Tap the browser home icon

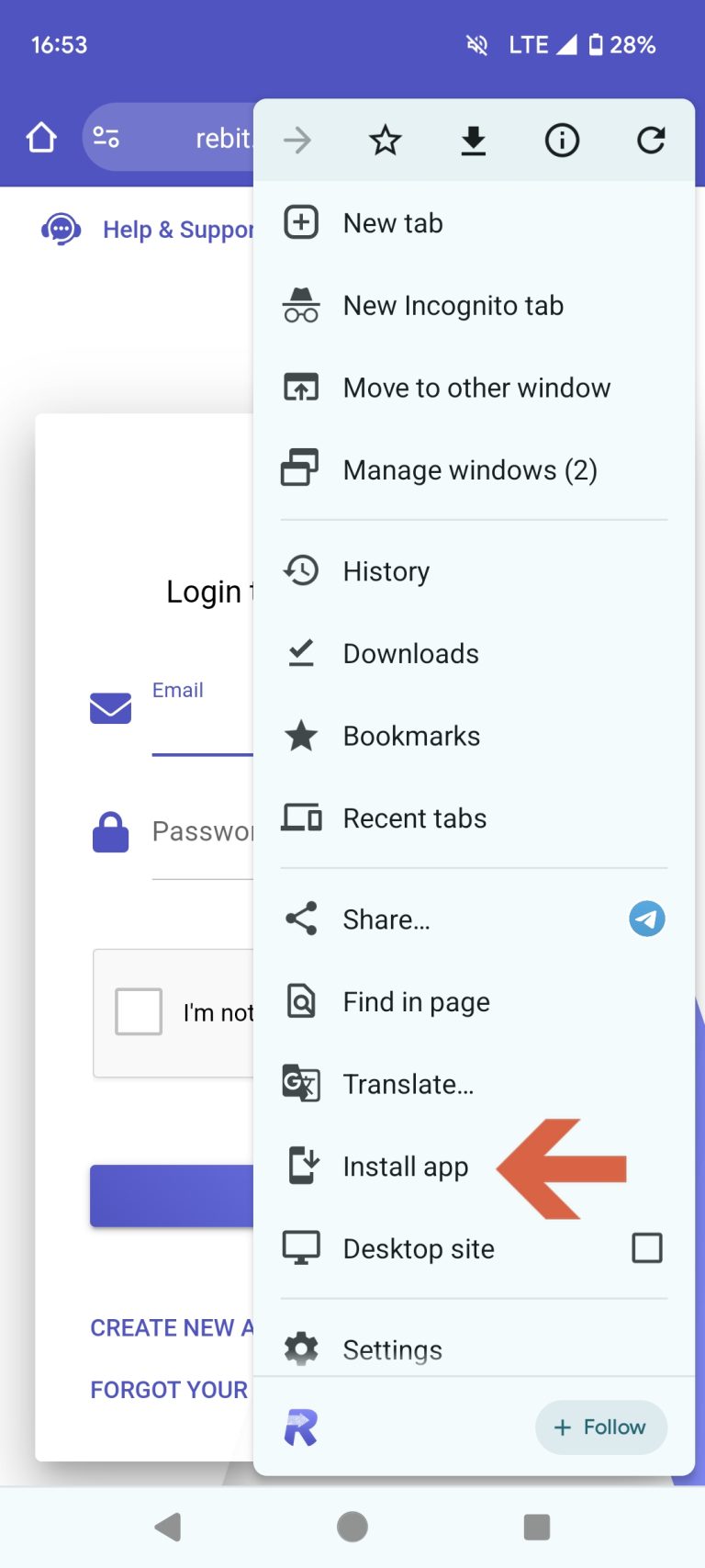[41, 138]
